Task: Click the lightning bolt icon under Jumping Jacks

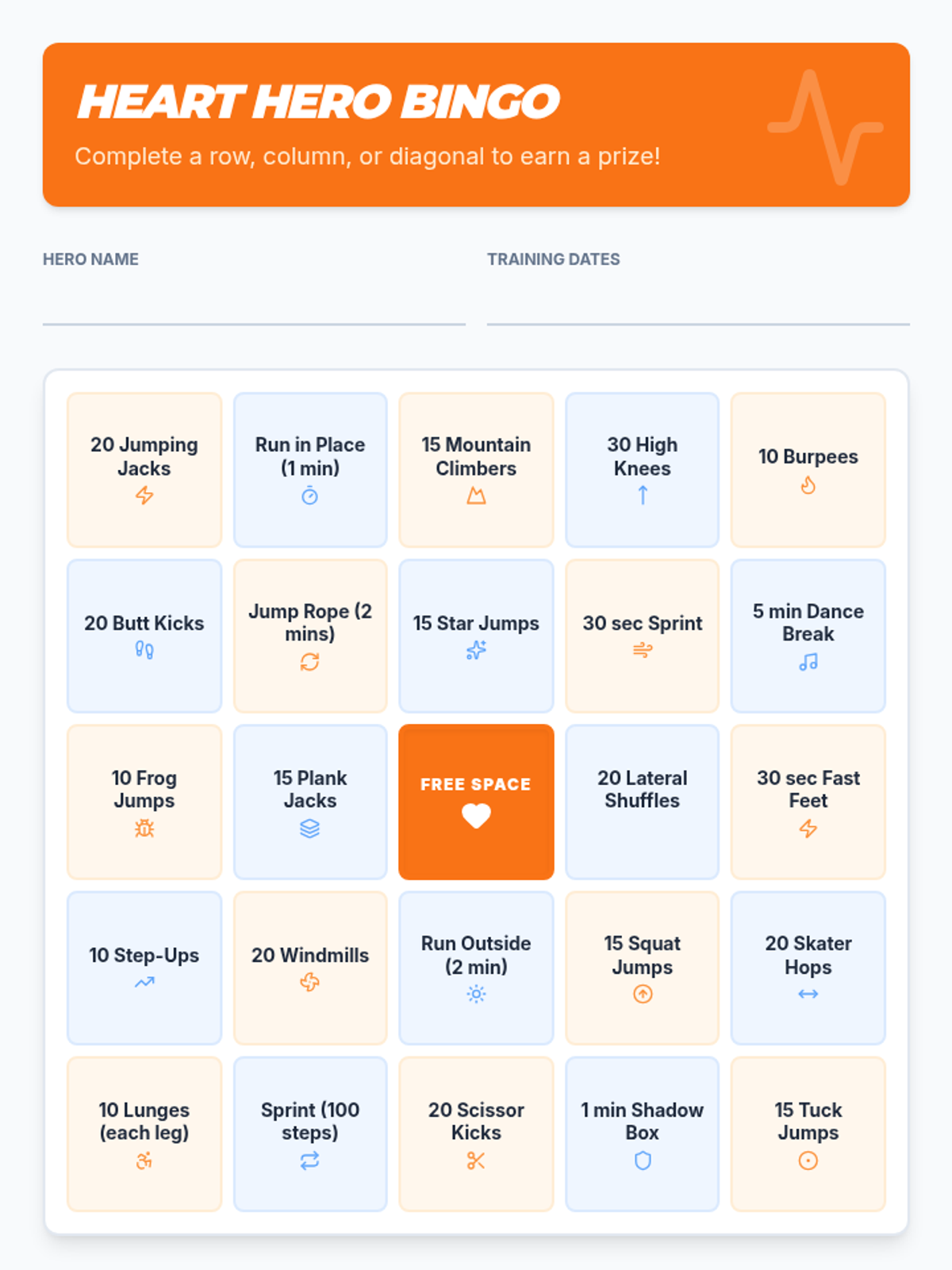Action: coord(144,496)
